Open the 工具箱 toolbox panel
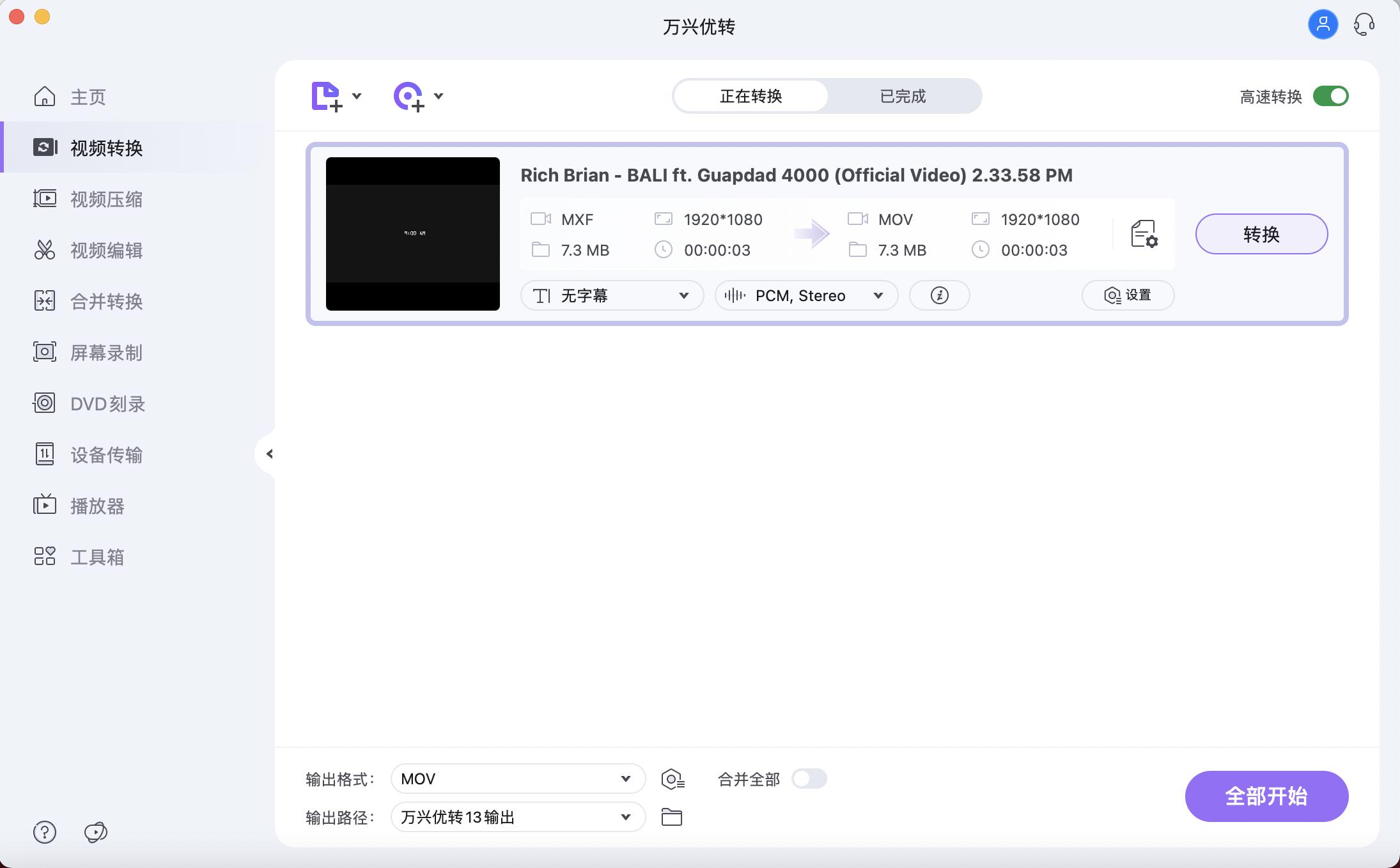This screenshot has width=1400, height=868. tap(97, 557)
